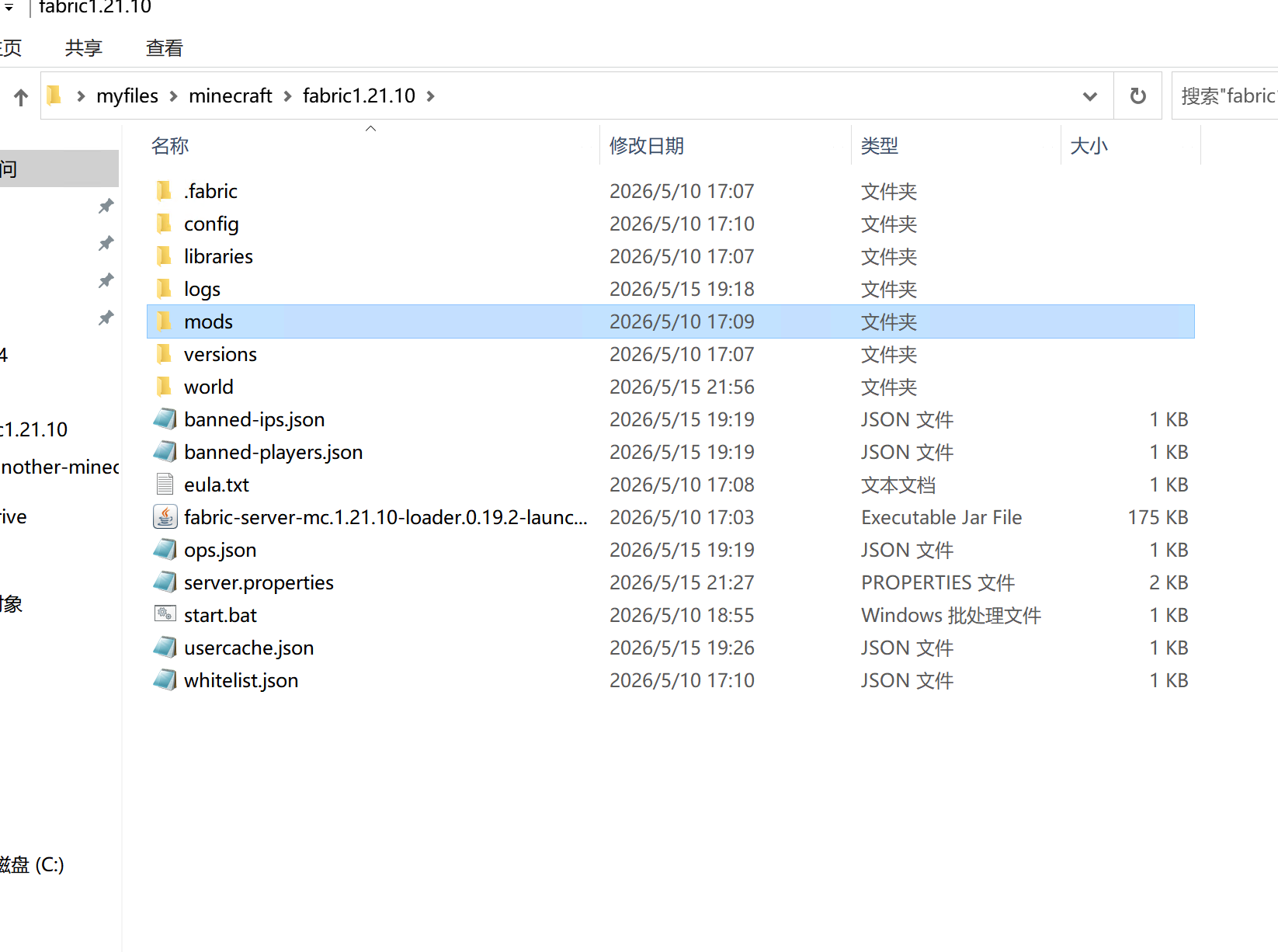Select the file name config
The image size is (1278, 952).
tap(211, 224)
